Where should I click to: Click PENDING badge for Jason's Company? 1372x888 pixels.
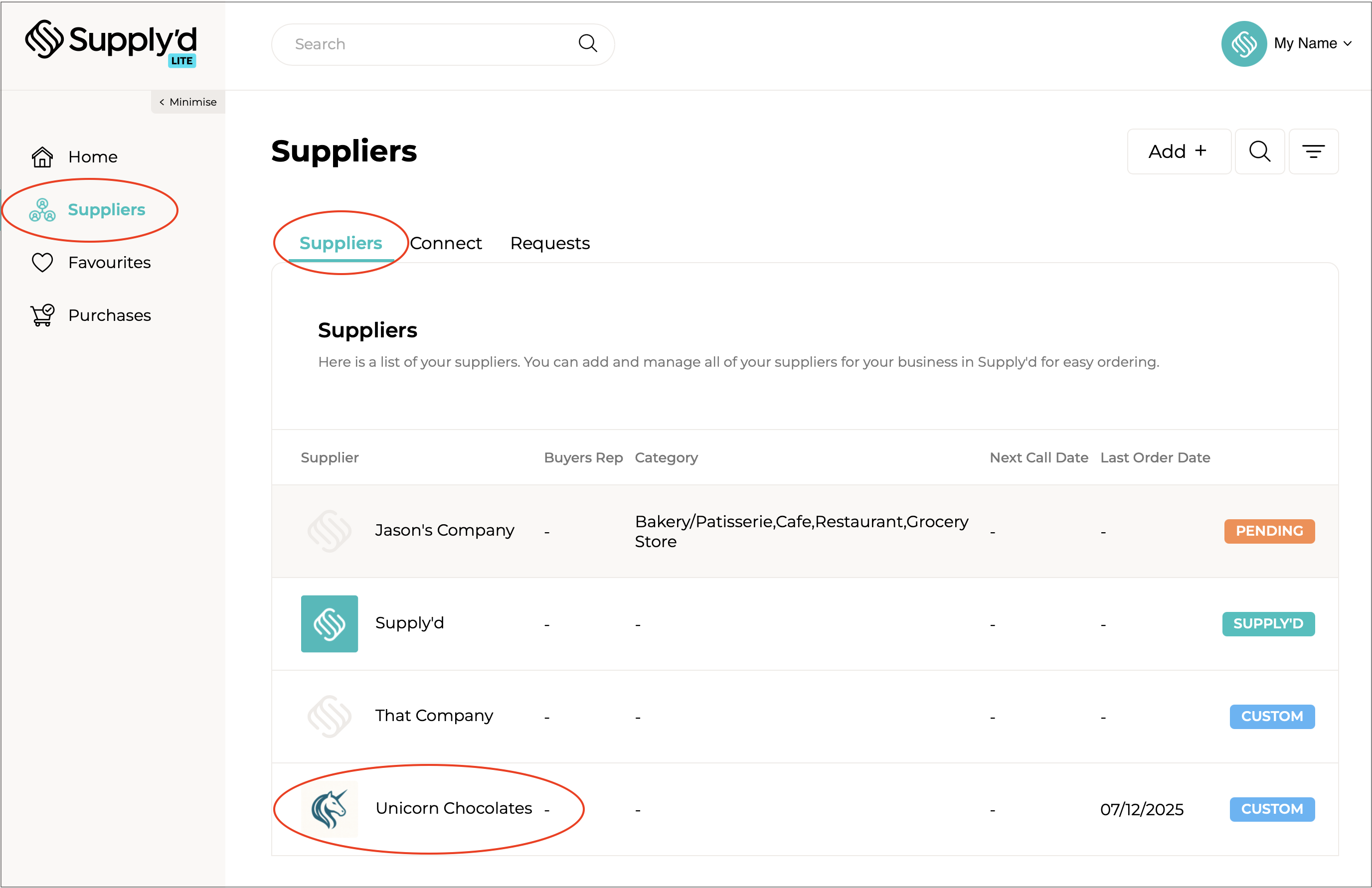(x=1268, y=531)
